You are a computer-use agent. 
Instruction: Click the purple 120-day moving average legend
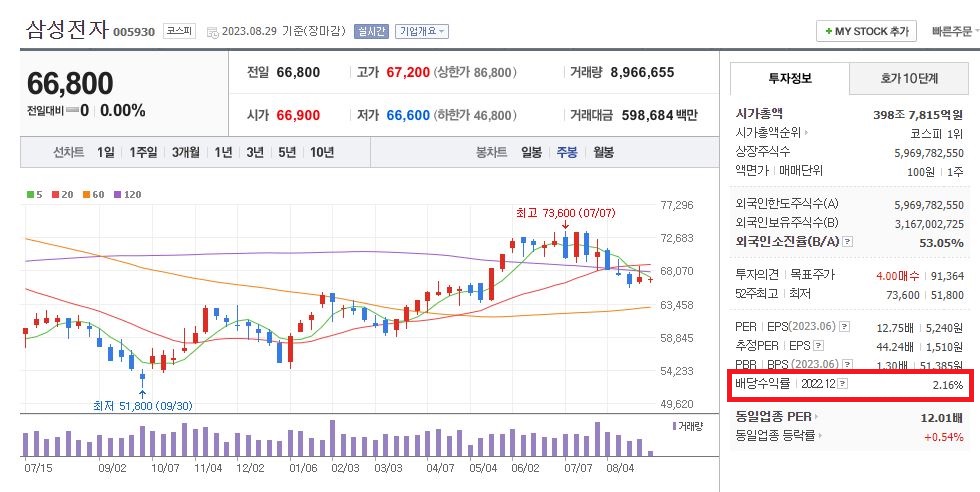coord(128,194)
